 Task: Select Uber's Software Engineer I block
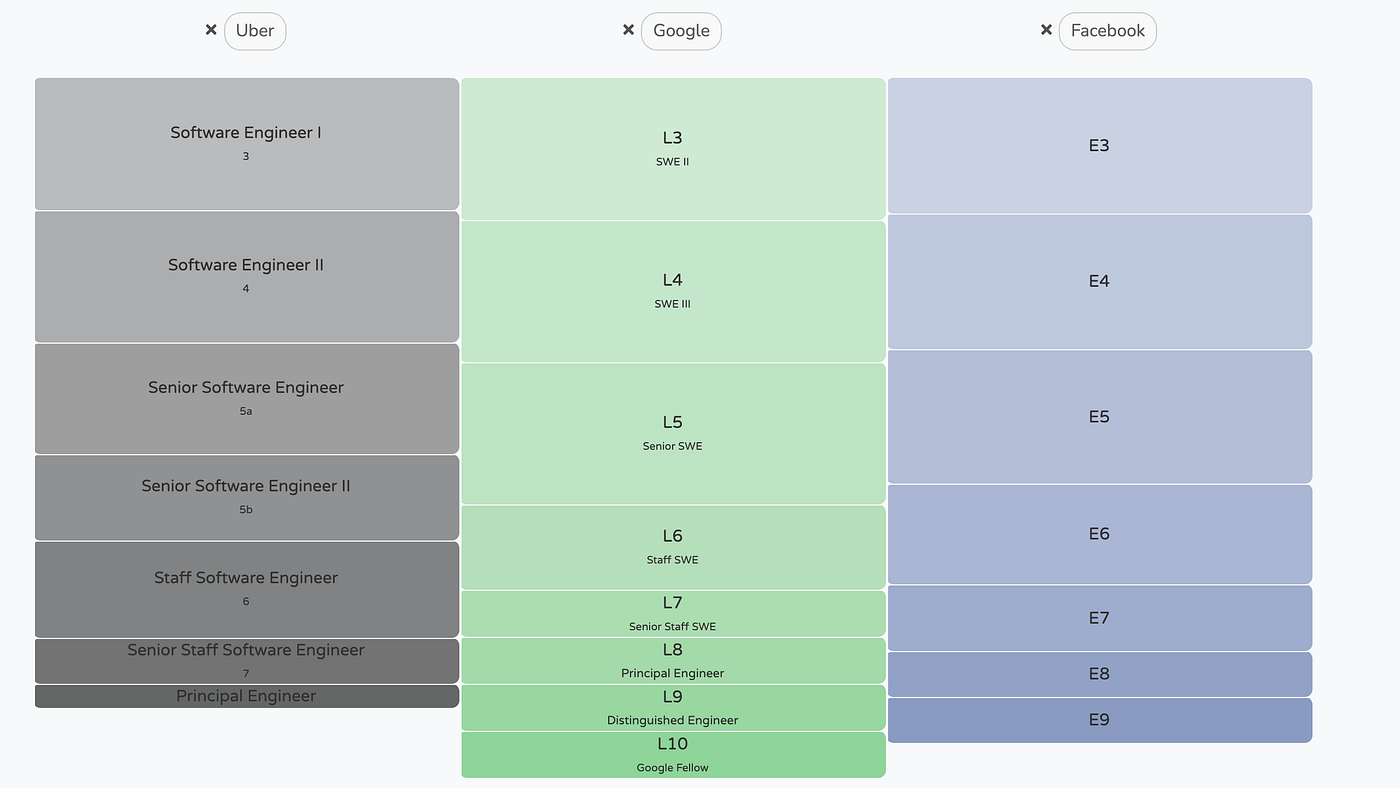coord(246,144)
